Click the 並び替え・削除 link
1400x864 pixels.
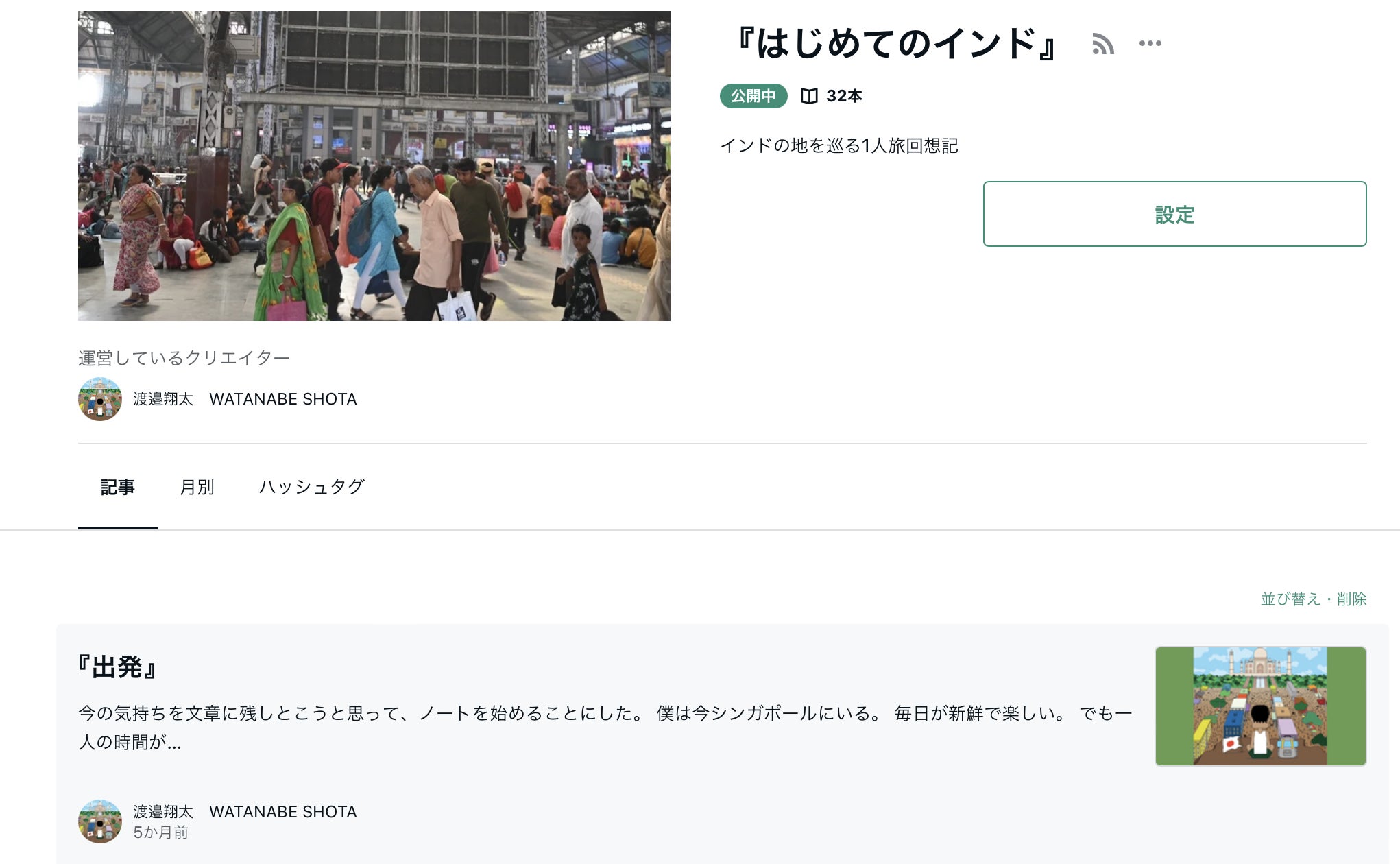[x=1313, y=599]
